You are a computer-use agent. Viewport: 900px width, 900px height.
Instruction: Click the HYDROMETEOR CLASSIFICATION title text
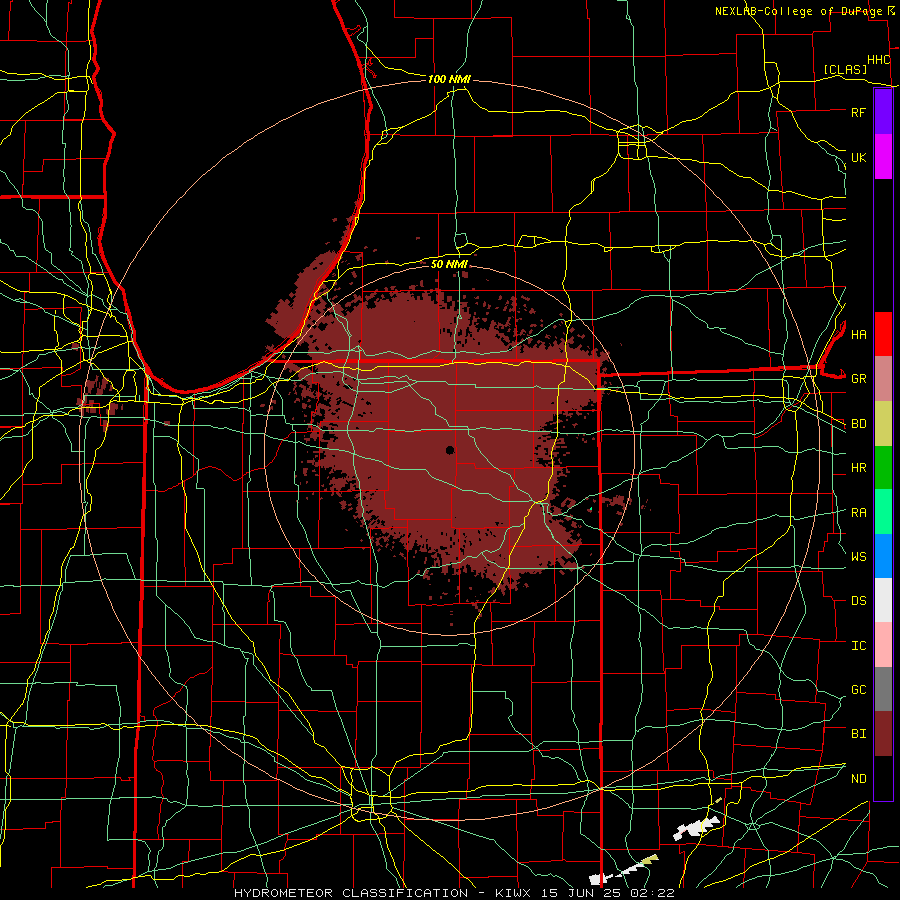click(x=351, y=893)
